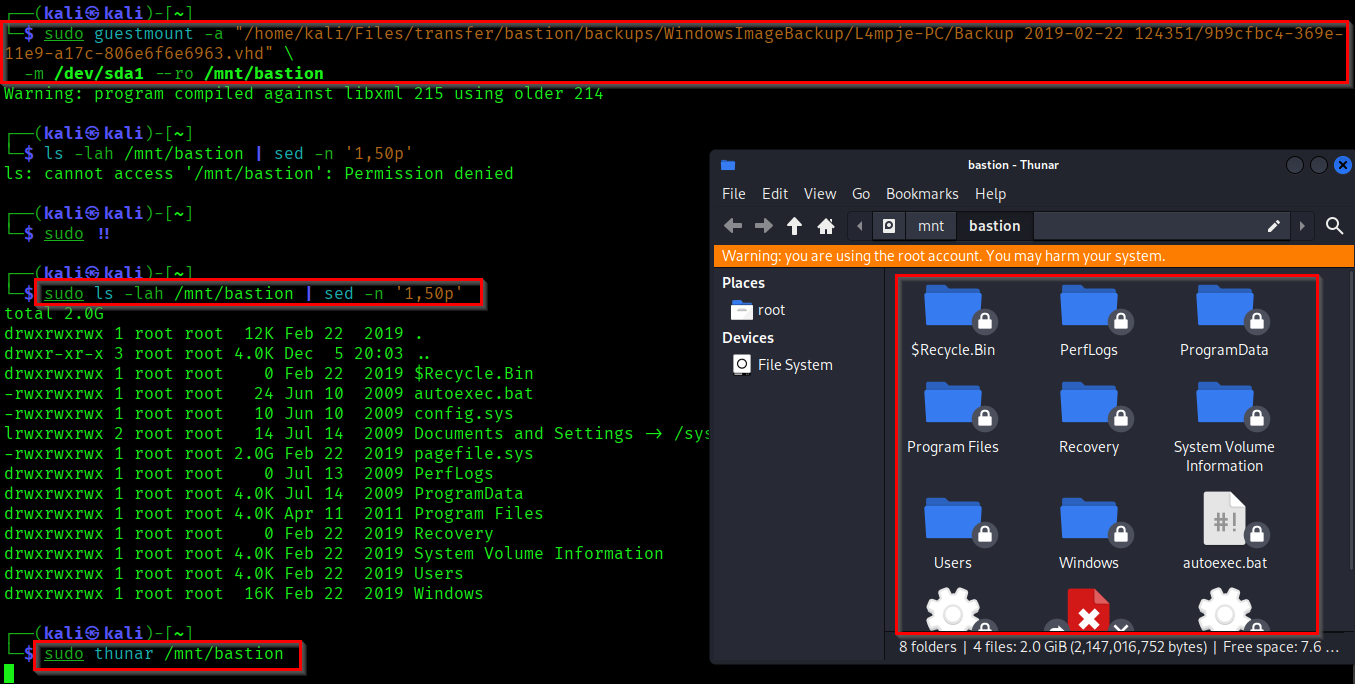
Task: Open the View menu
Action: coord(820,193)
